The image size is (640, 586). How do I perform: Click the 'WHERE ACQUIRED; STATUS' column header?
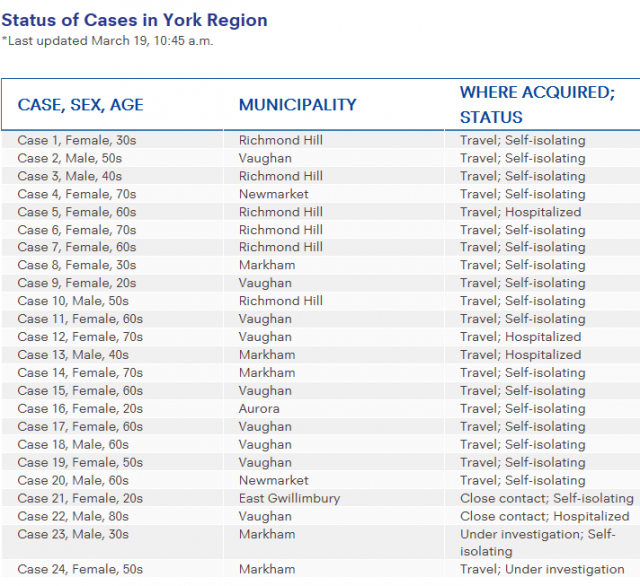tap(537, 105)
